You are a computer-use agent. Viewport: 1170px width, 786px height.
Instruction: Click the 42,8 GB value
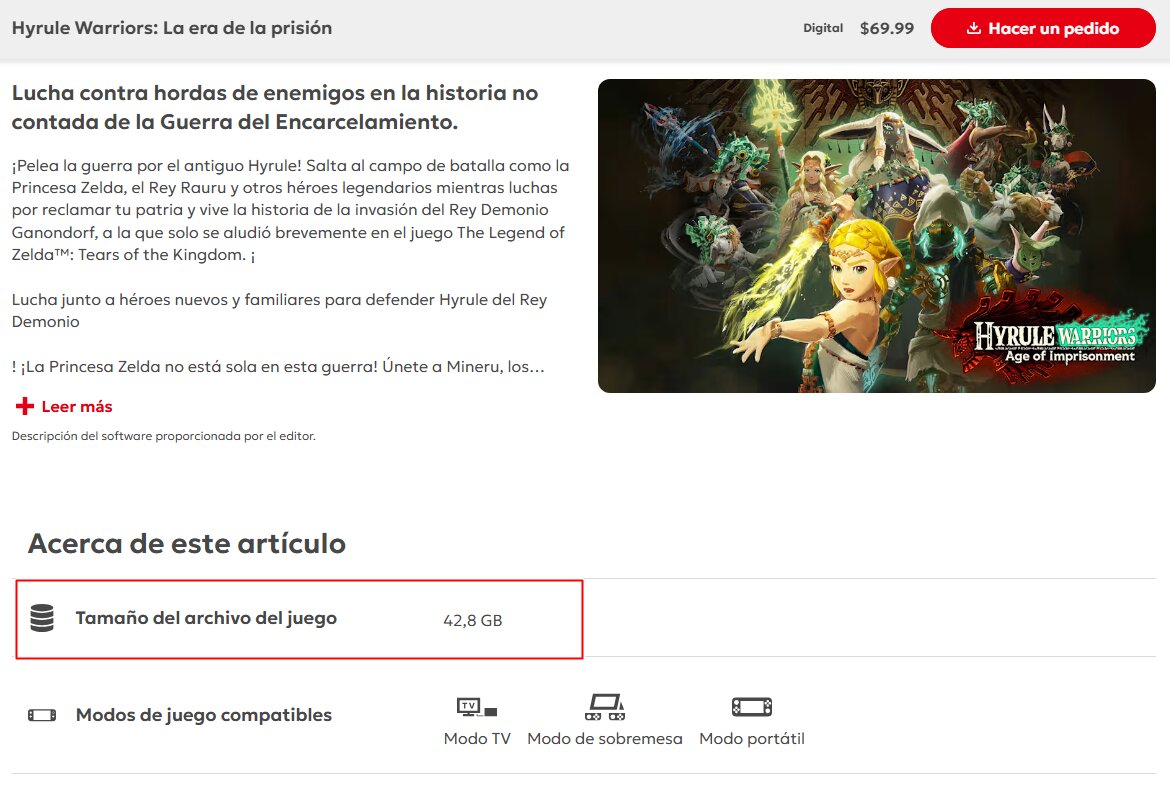472,620
